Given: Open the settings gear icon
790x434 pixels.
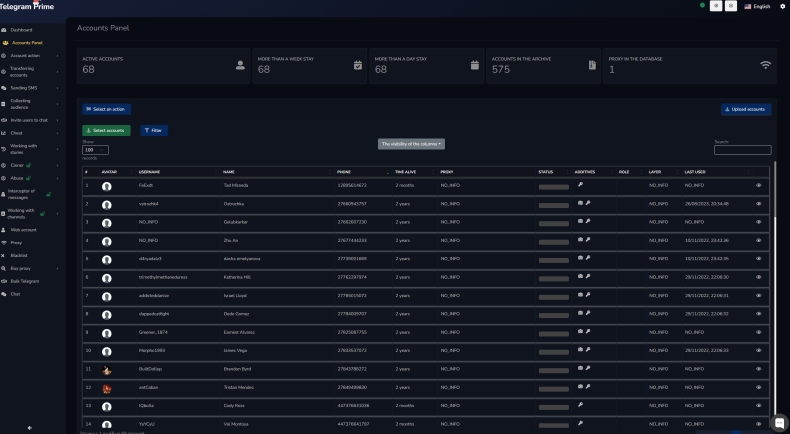Looking at the screenshot, I should (x=782, y=6).
